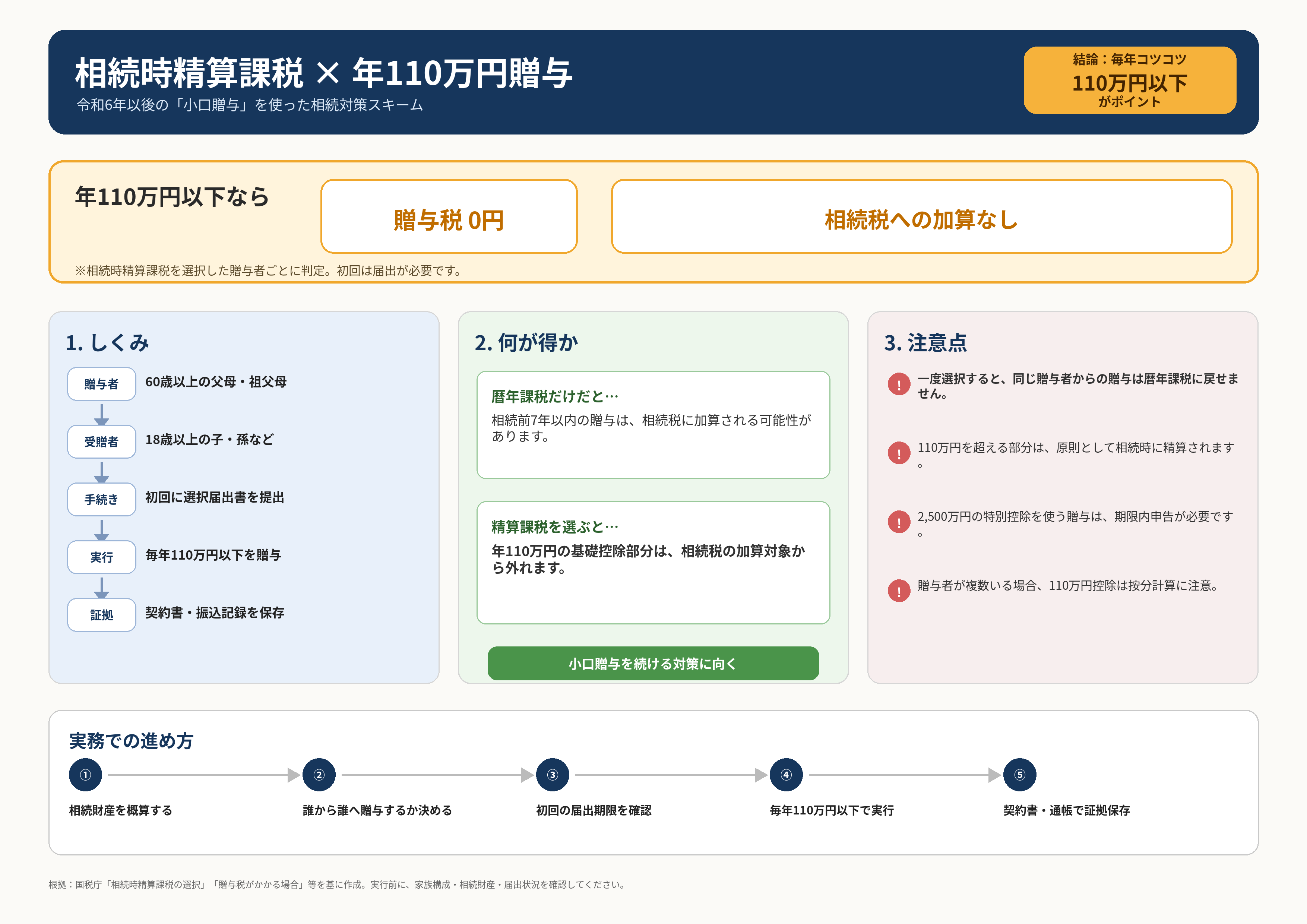Click the text 年110万円の基礎控除部分は
This screenshot has width=1307, height=924.
(648, 559)
